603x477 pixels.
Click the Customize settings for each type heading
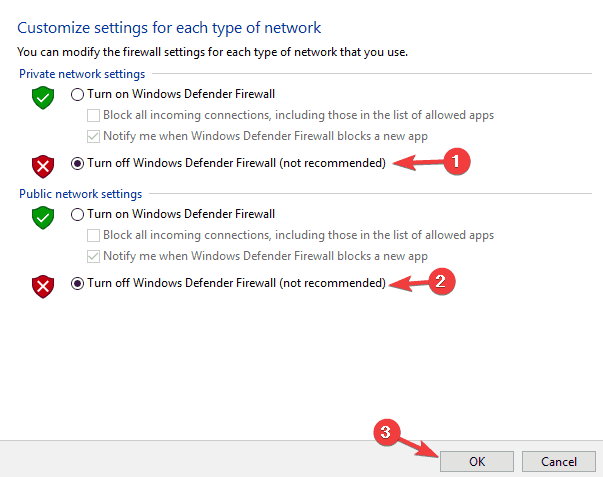169,28
